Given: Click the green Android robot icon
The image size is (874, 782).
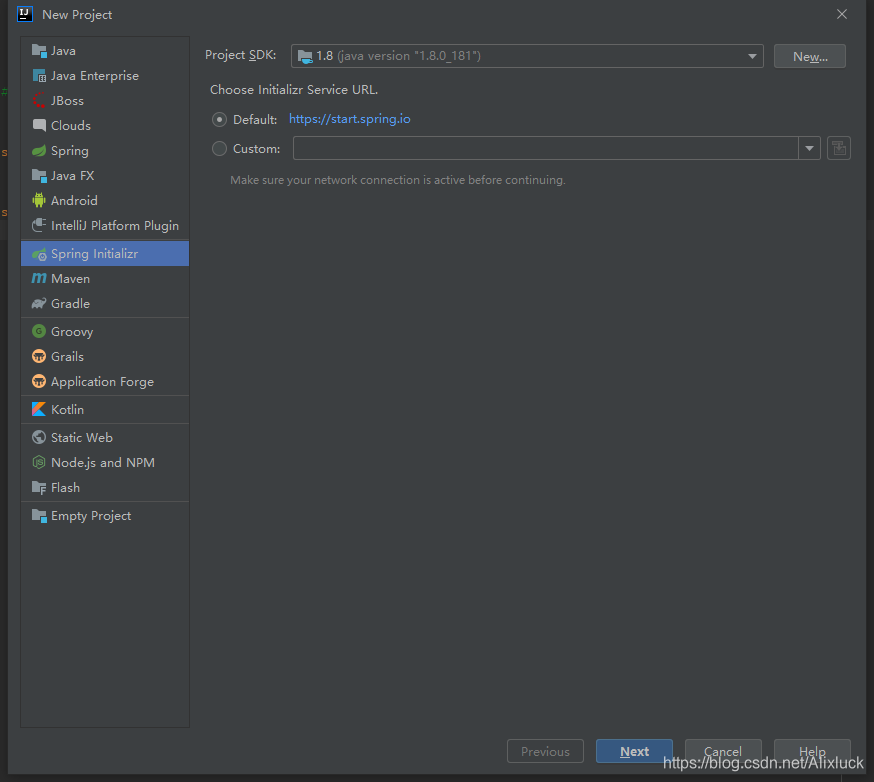Looking at the screenshot, I should pos(39,201).
